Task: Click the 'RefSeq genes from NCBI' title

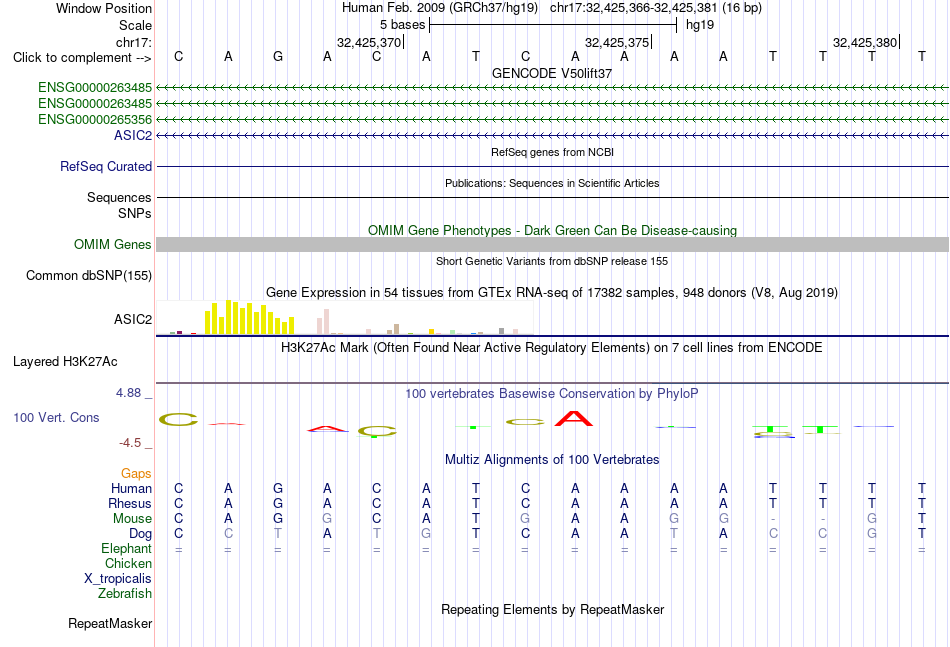Action: coord(552,152)
